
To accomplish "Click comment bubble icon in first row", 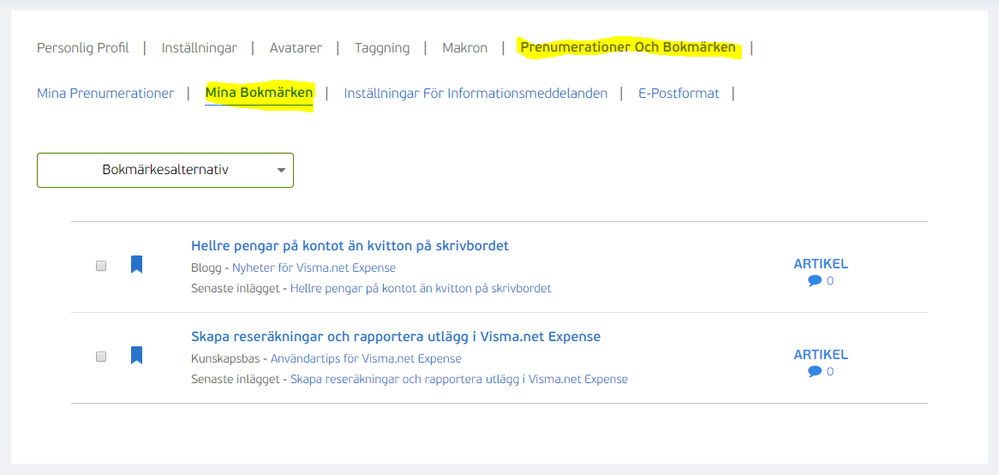I will tap(814, 281).
